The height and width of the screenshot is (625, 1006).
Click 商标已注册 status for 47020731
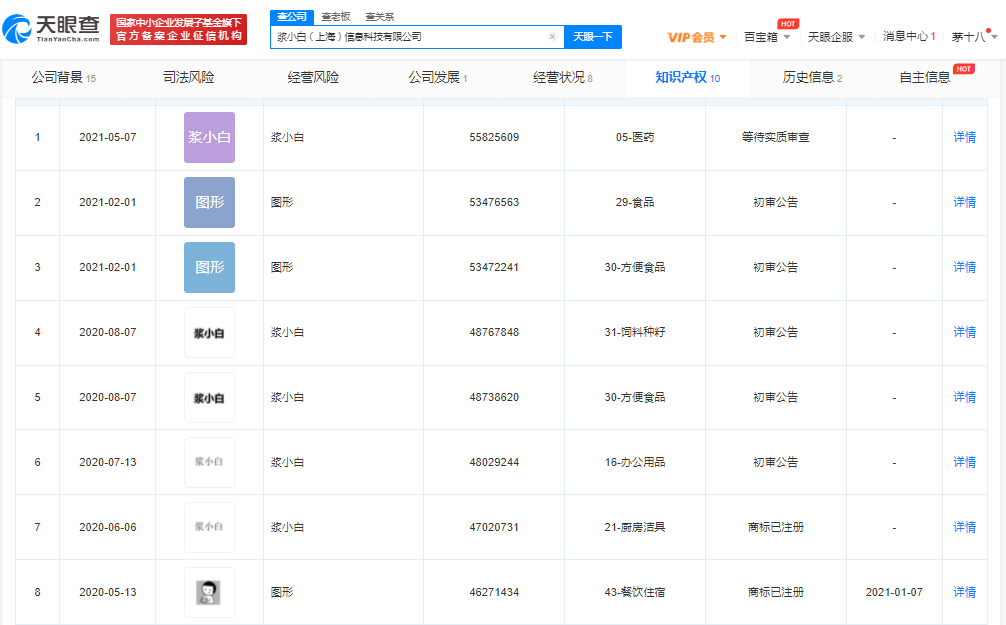pyautogui.click(x=776, y=527)
